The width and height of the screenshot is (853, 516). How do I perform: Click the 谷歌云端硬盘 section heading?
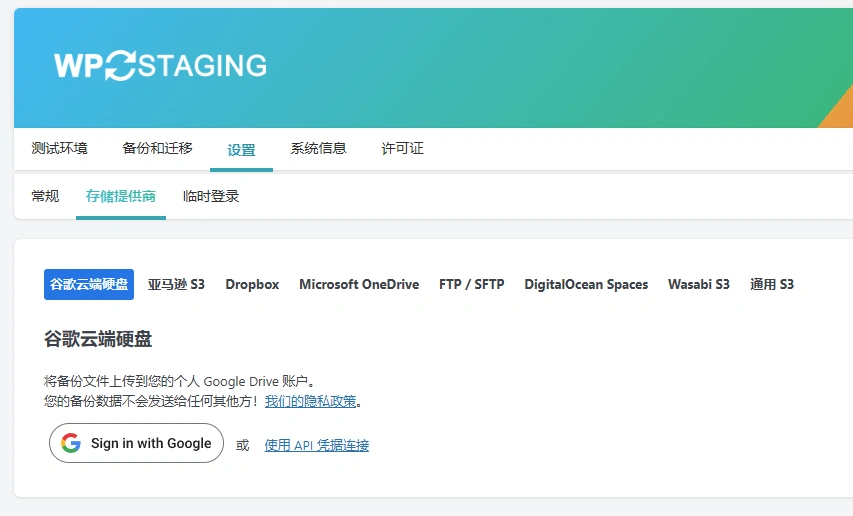pos(98,339)
